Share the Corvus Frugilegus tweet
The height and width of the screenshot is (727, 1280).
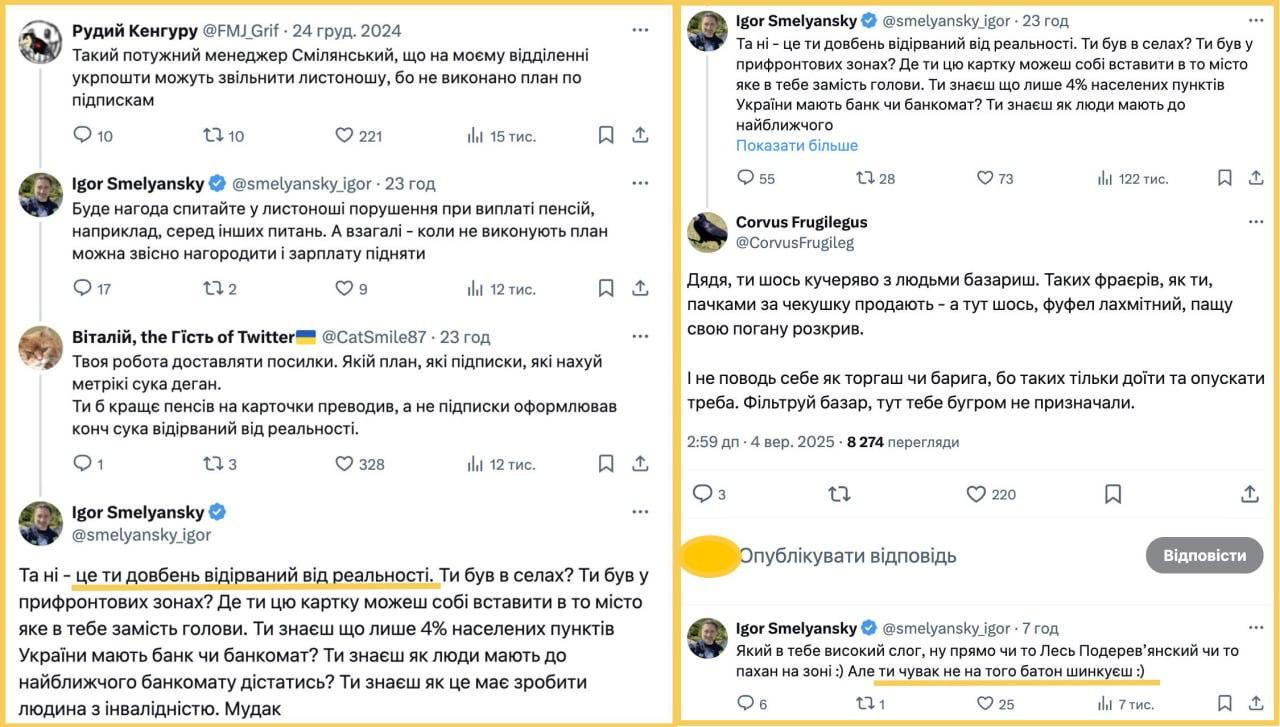pos(1249,494)
